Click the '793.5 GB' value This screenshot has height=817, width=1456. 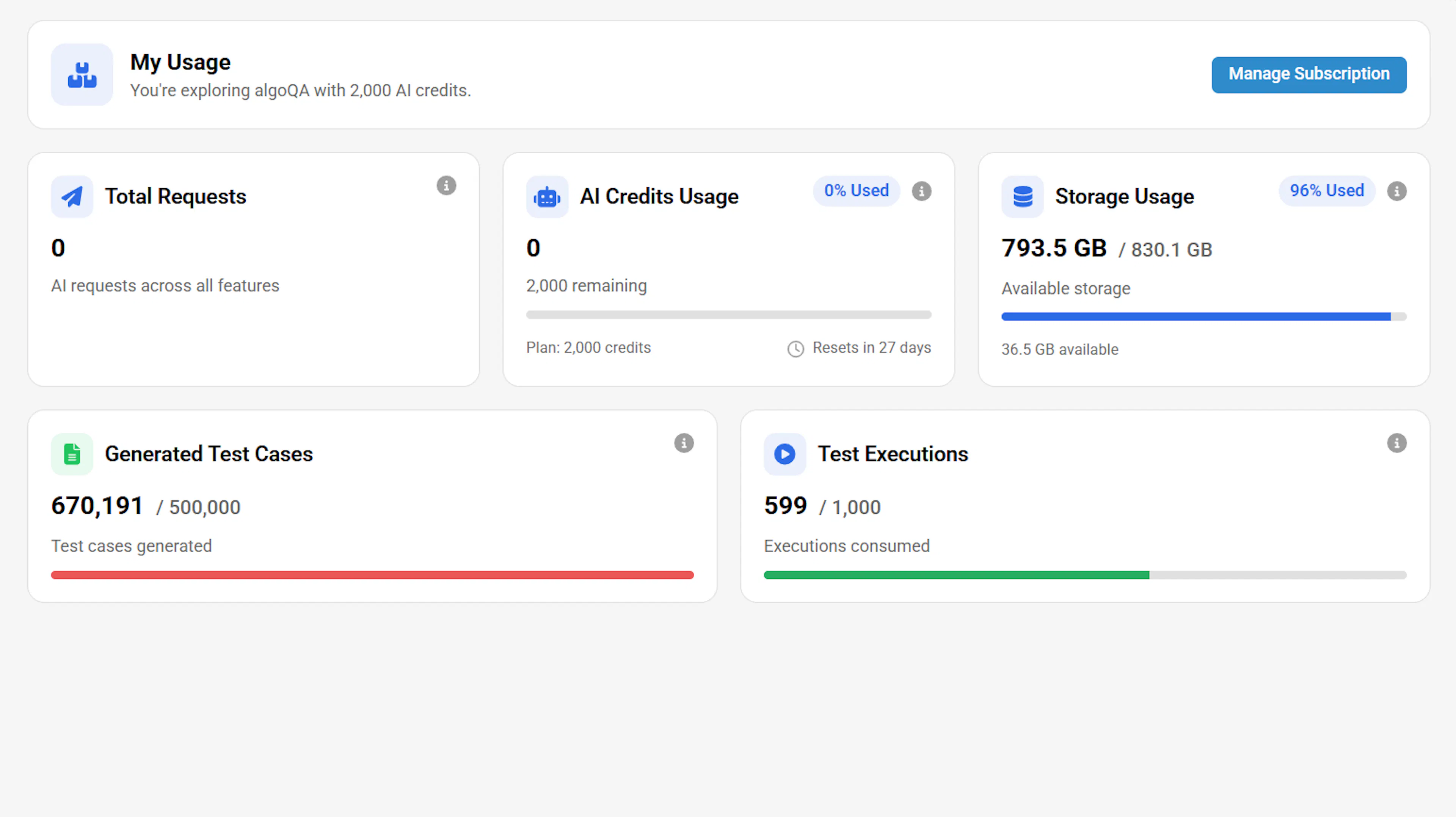[x=1054, y=248]
